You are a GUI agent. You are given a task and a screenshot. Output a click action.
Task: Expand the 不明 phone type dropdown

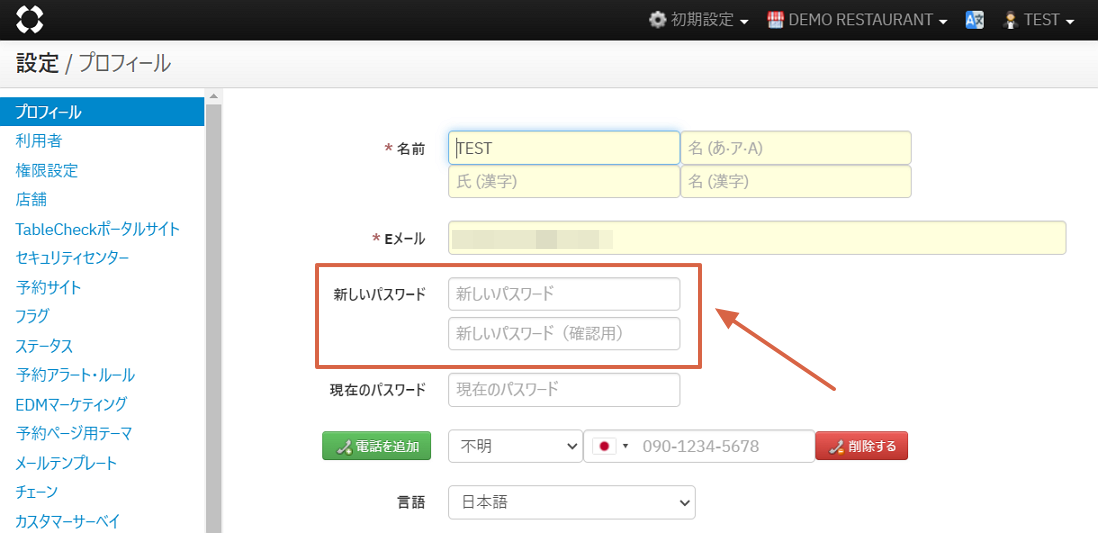tap(515, 446)
